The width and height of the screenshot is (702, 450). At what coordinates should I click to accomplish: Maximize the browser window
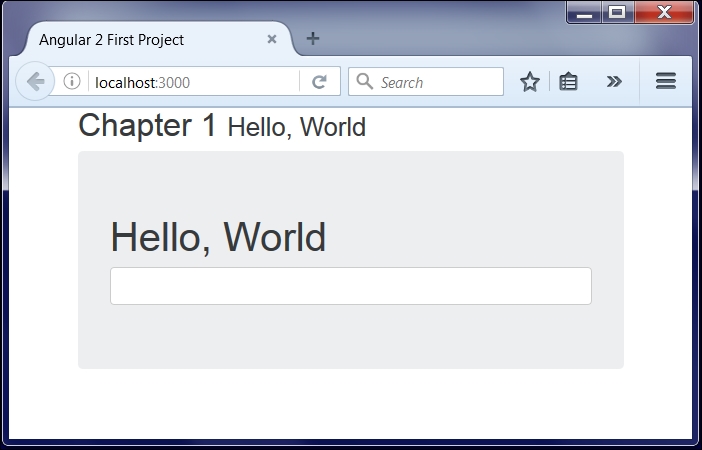click(x=617, y=12)
